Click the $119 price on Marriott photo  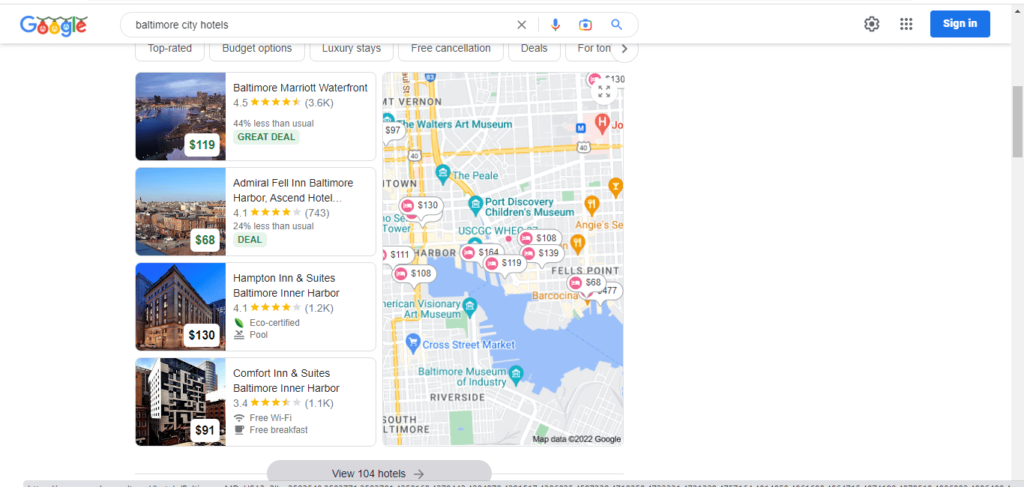coord(202,145)
